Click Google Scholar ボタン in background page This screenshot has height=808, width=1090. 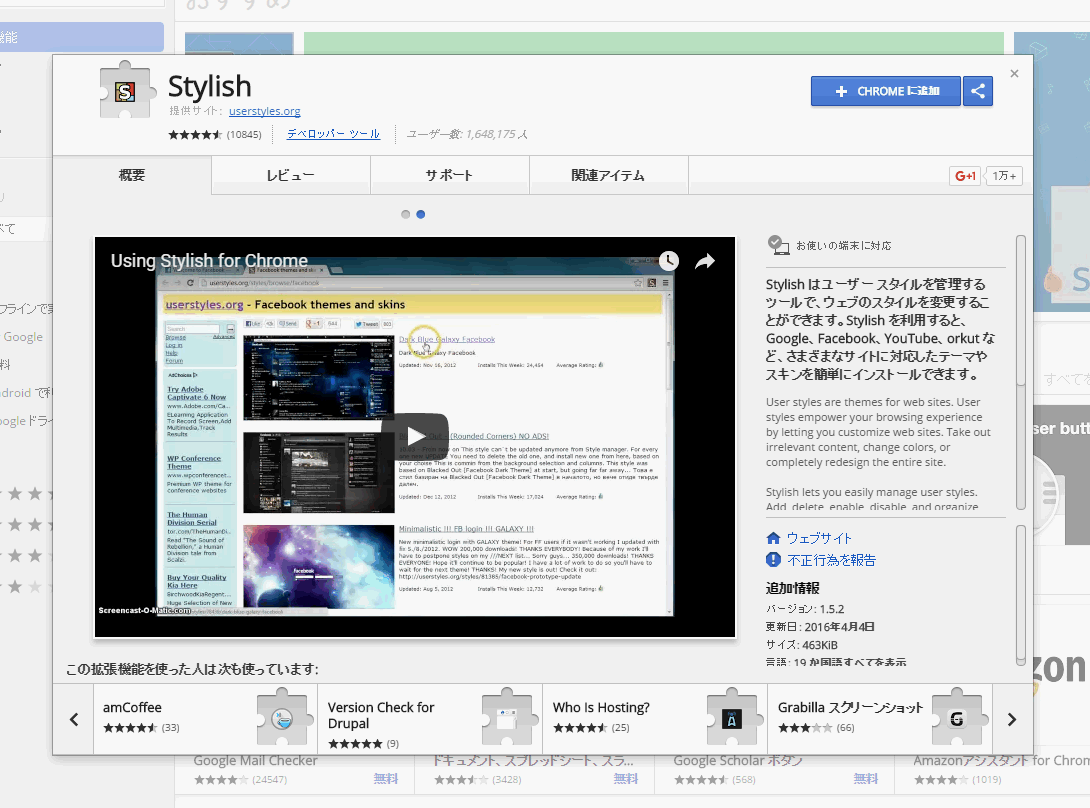tap(738, 761)
